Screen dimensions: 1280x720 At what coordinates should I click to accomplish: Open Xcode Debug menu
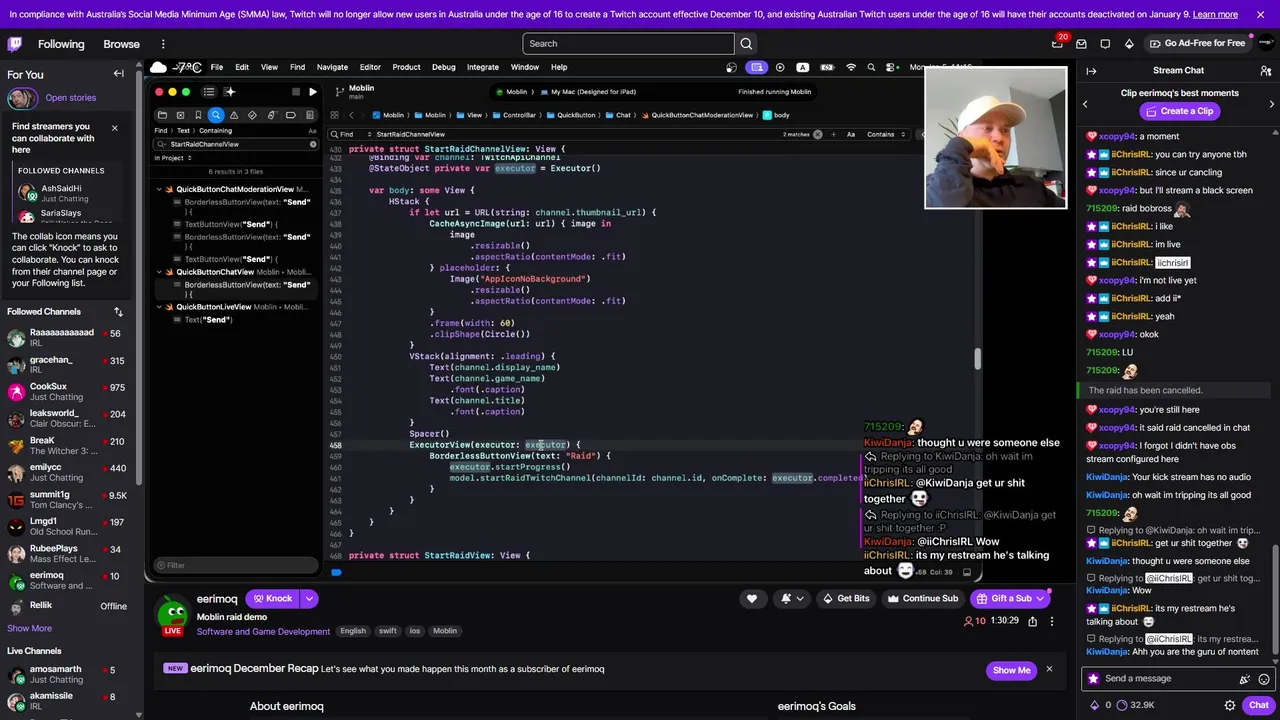[443, 67]
